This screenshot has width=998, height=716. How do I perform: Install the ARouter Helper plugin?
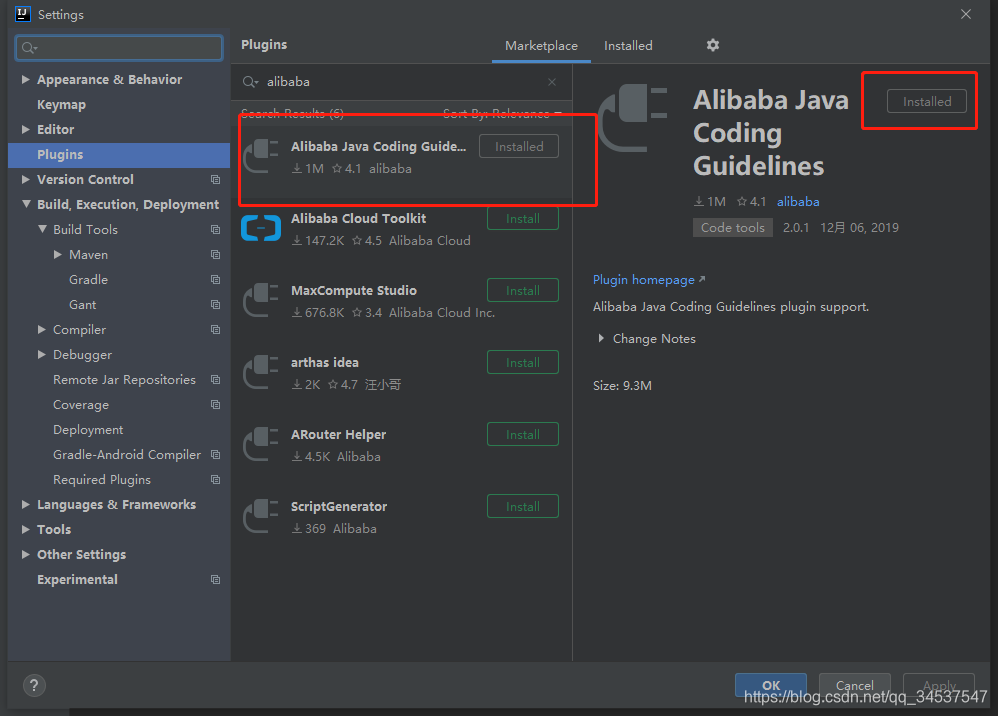(x=523, y=435)
